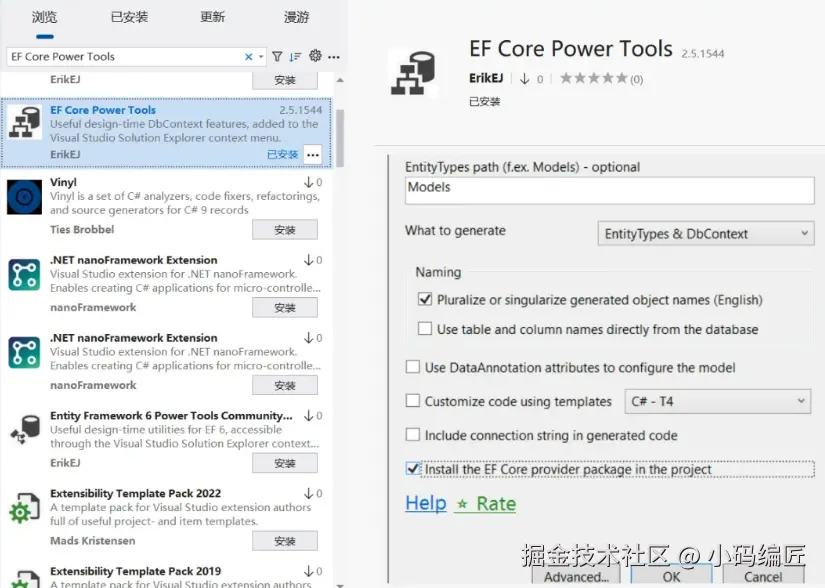Switch to the 漫游 tab
The height and width of the screenshot is (588, 825).
pos(296,17)
